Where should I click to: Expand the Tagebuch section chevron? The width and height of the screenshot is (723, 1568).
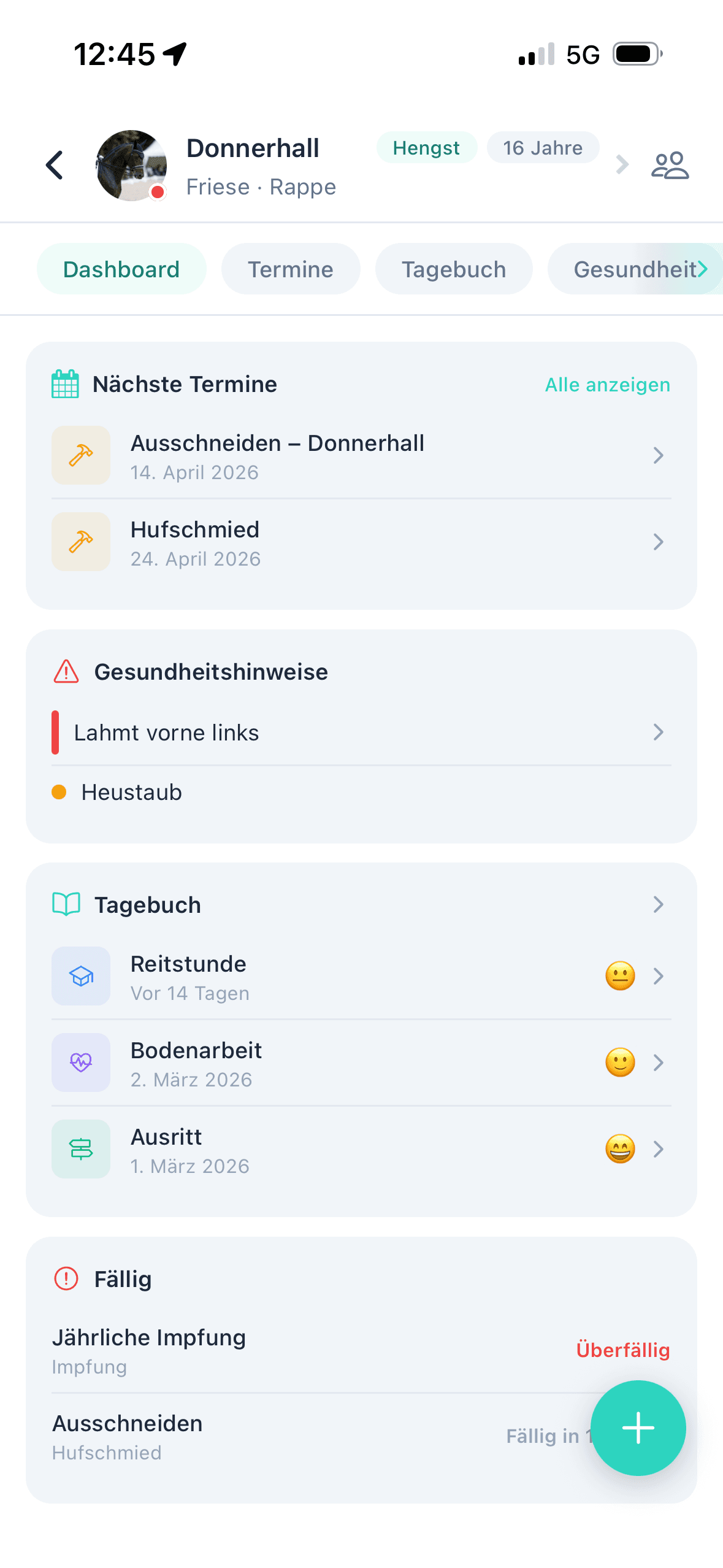(658, 904)
